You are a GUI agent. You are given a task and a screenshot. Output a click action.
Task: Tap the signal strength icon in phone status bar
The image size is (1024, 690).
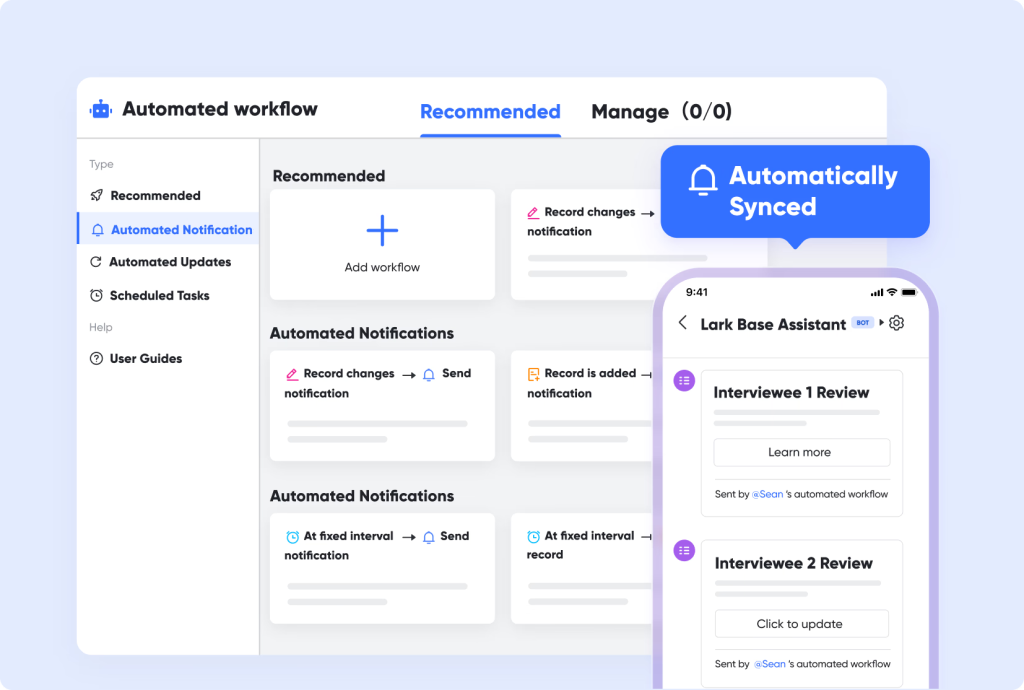tap(876, 292)
